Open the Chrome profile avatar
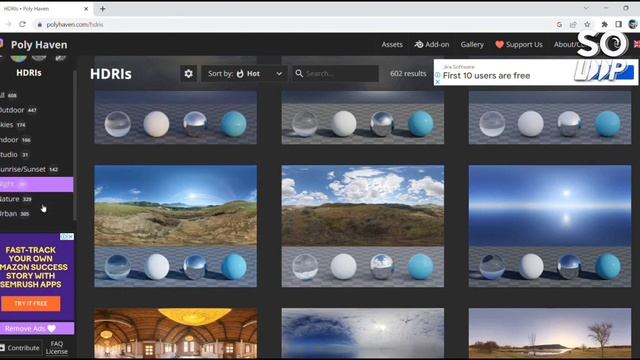 coord(633,24)
